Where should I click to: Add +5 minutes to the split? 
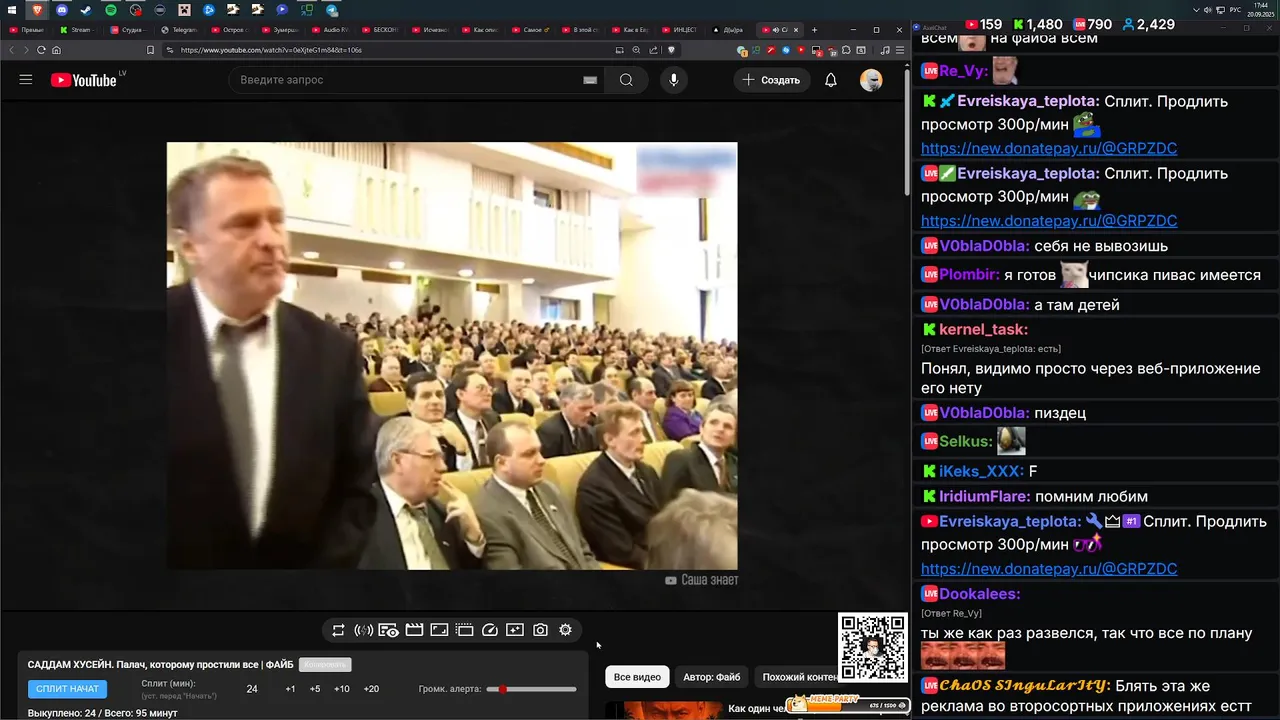click(315, 689)
